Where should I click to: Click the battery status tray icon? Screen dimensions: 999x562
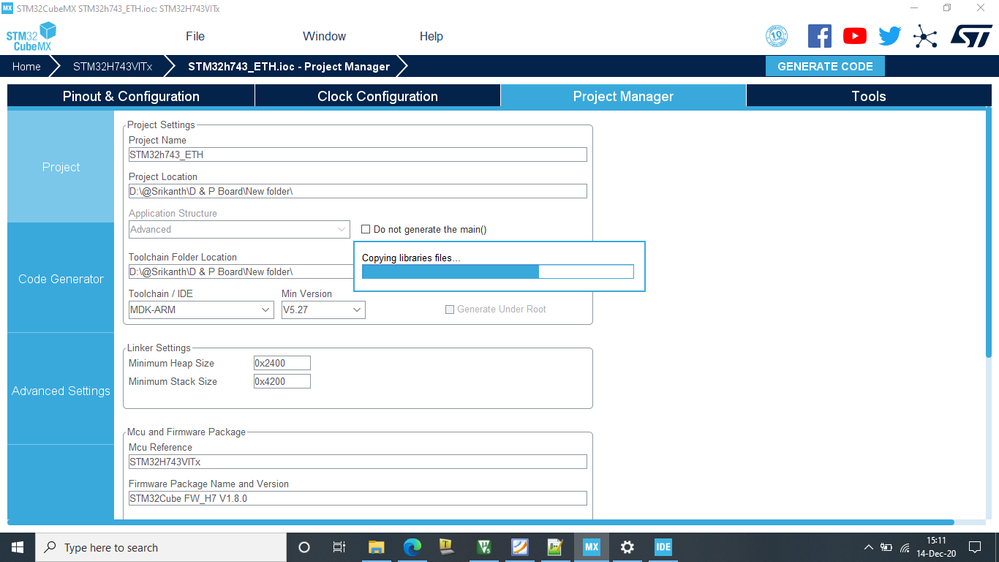[x=886, y=547]
